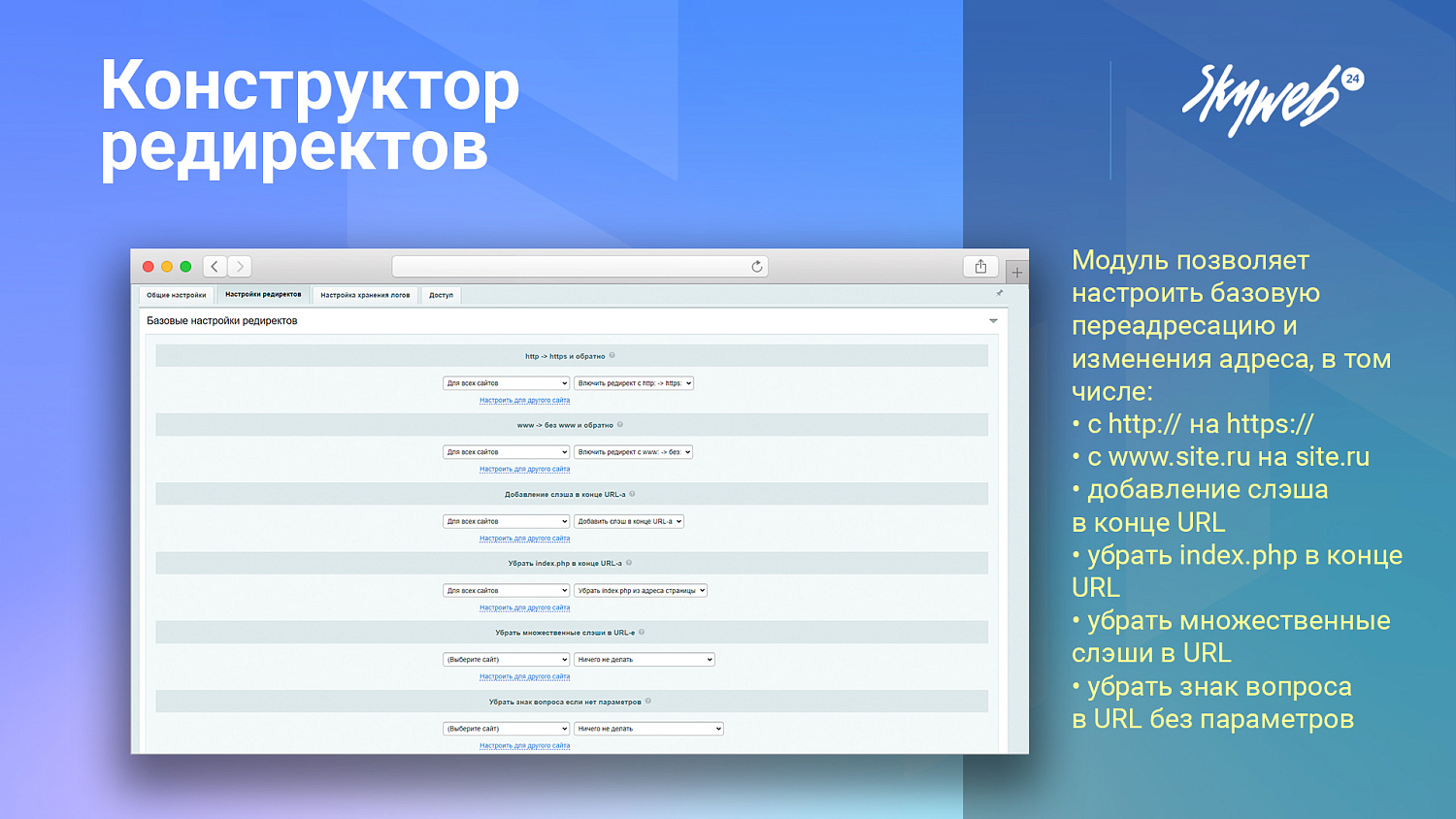Open help for 'www -> без www и обратно' setting
The height and width of the screenshot is (819, 1456).
(x=621, y=424)
